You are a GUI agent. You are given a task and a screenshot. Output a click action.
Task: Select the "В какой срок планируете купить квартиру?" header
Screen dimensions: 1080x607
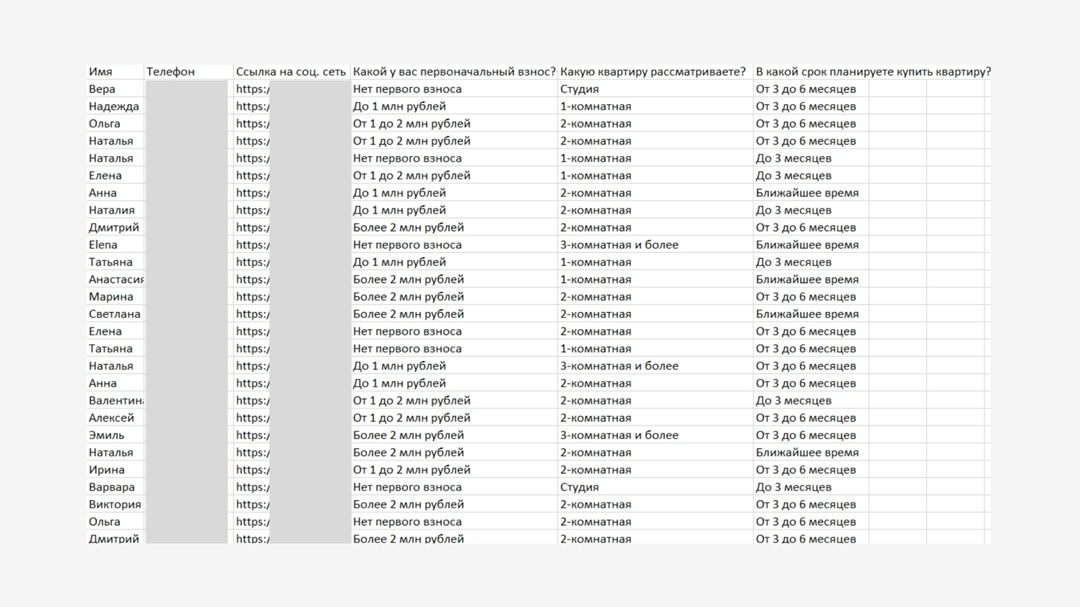[x=873, y=72]
